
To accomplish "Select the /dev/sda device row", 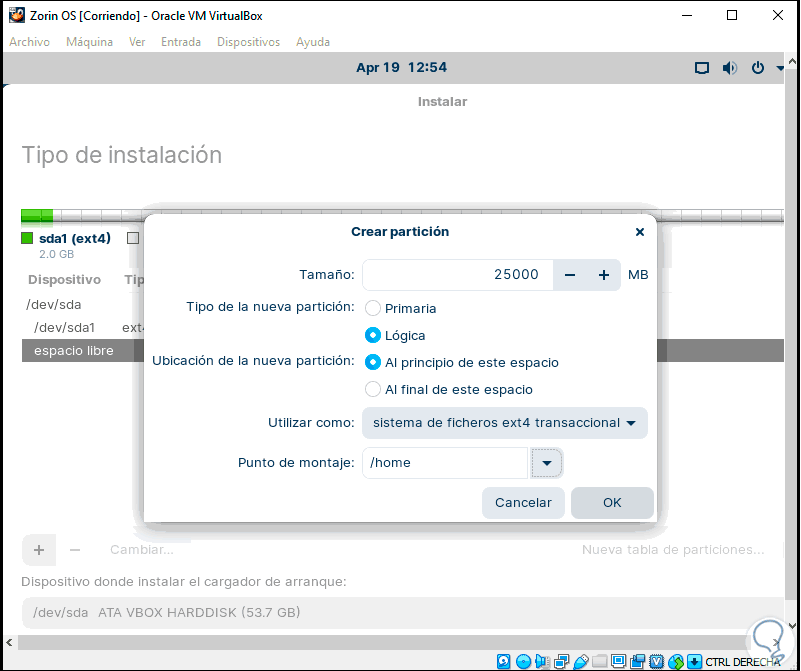I will point(54,305).
